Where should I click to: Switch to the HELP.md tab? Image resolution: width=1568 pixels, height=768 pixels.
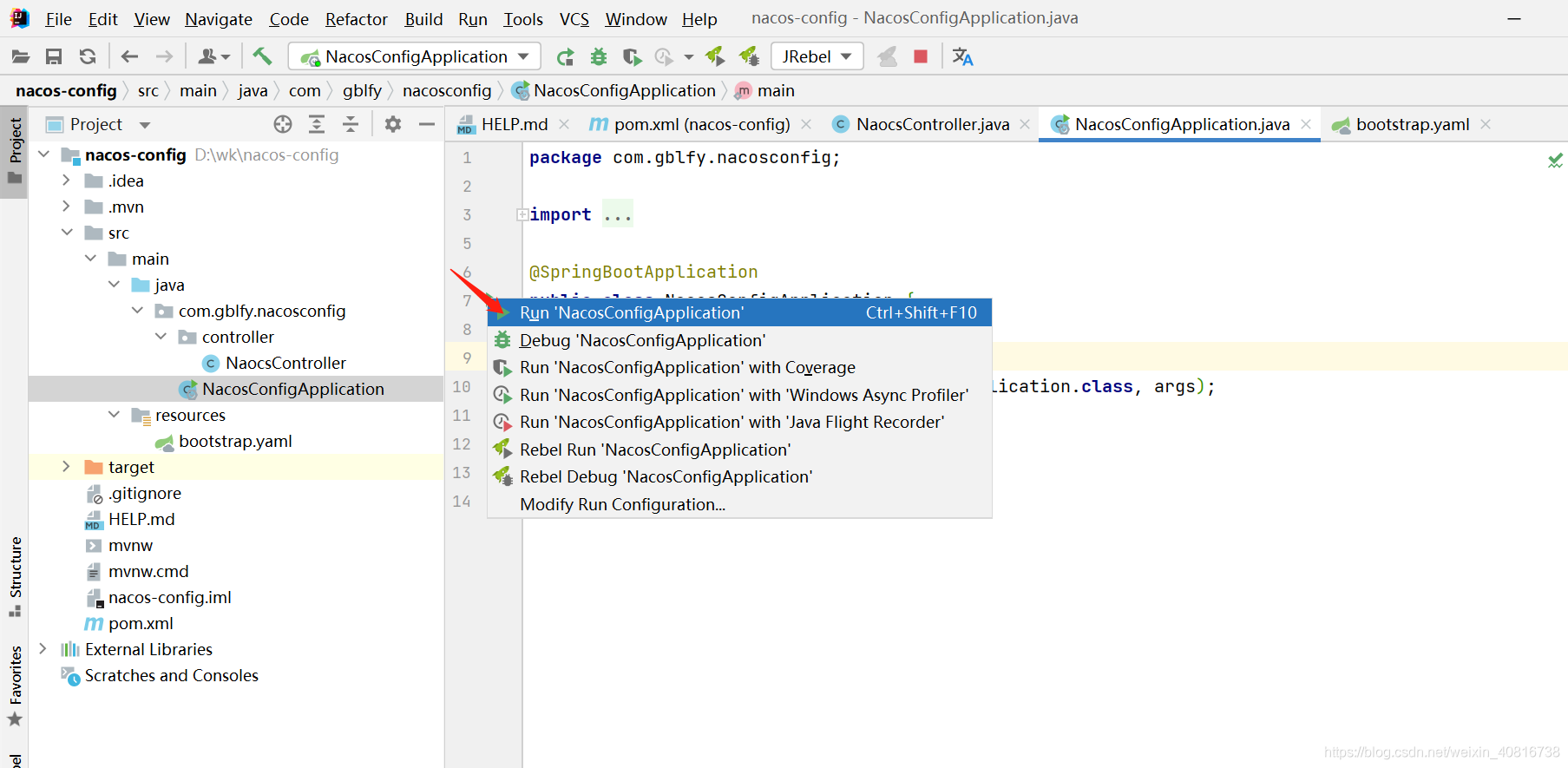tap(514, 125)
